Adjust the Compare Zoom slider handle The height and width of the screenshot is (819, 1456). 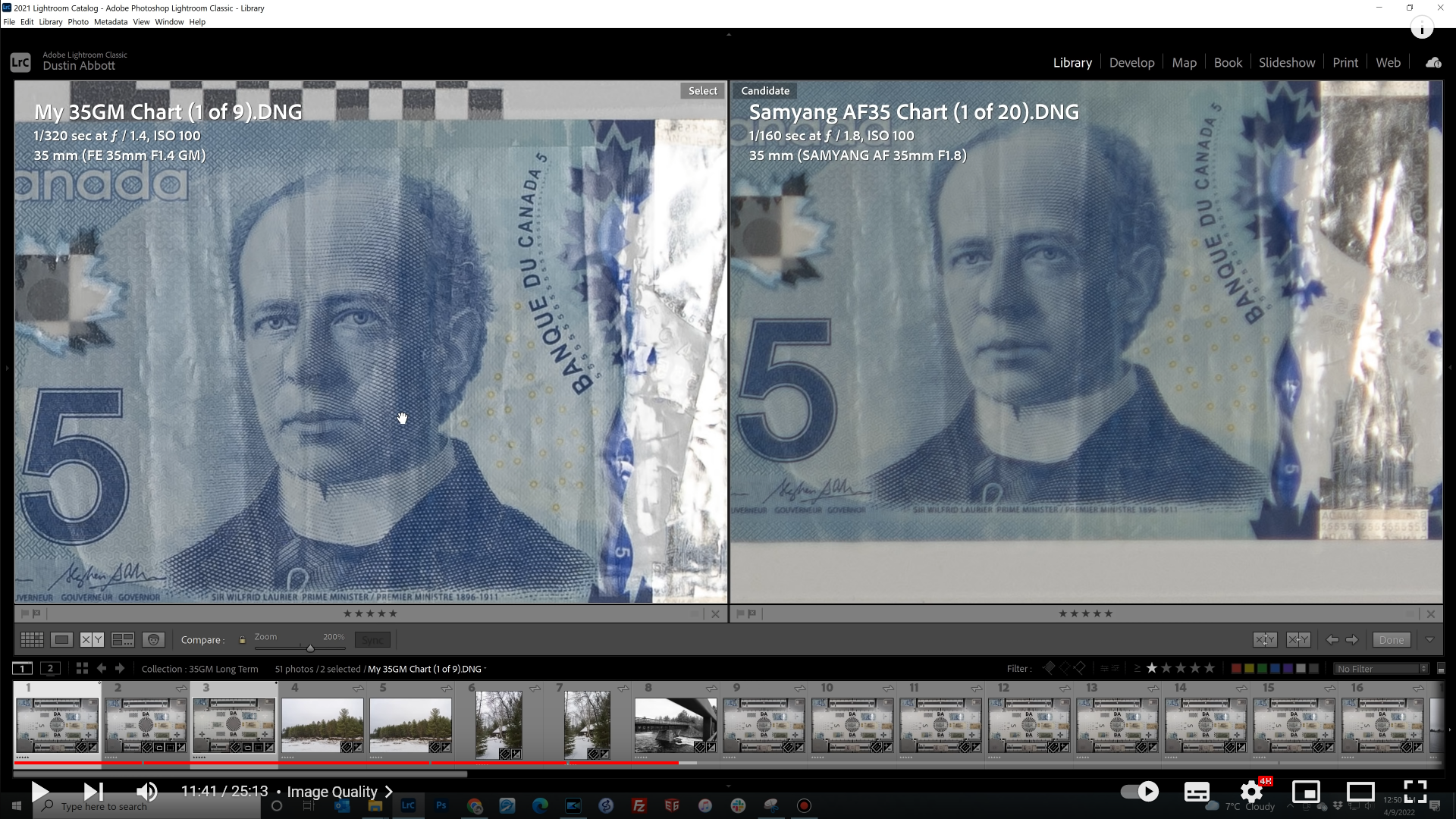point(310,648)
